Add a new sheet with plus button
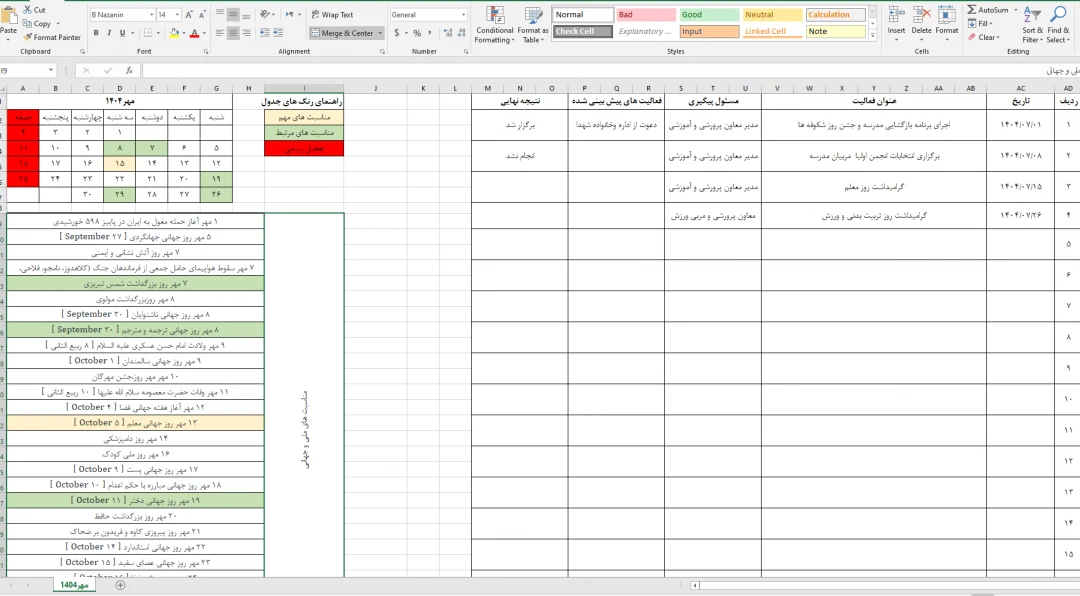Viewport: 1080px width, 596px height. 120,585
